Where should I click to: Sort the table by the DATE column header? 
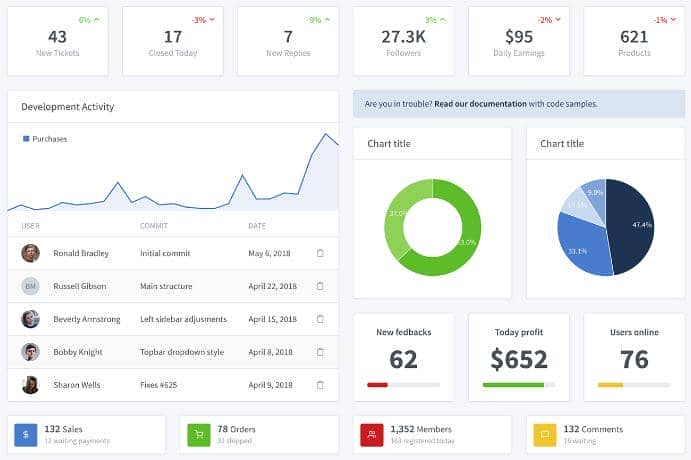pos(257,226)
